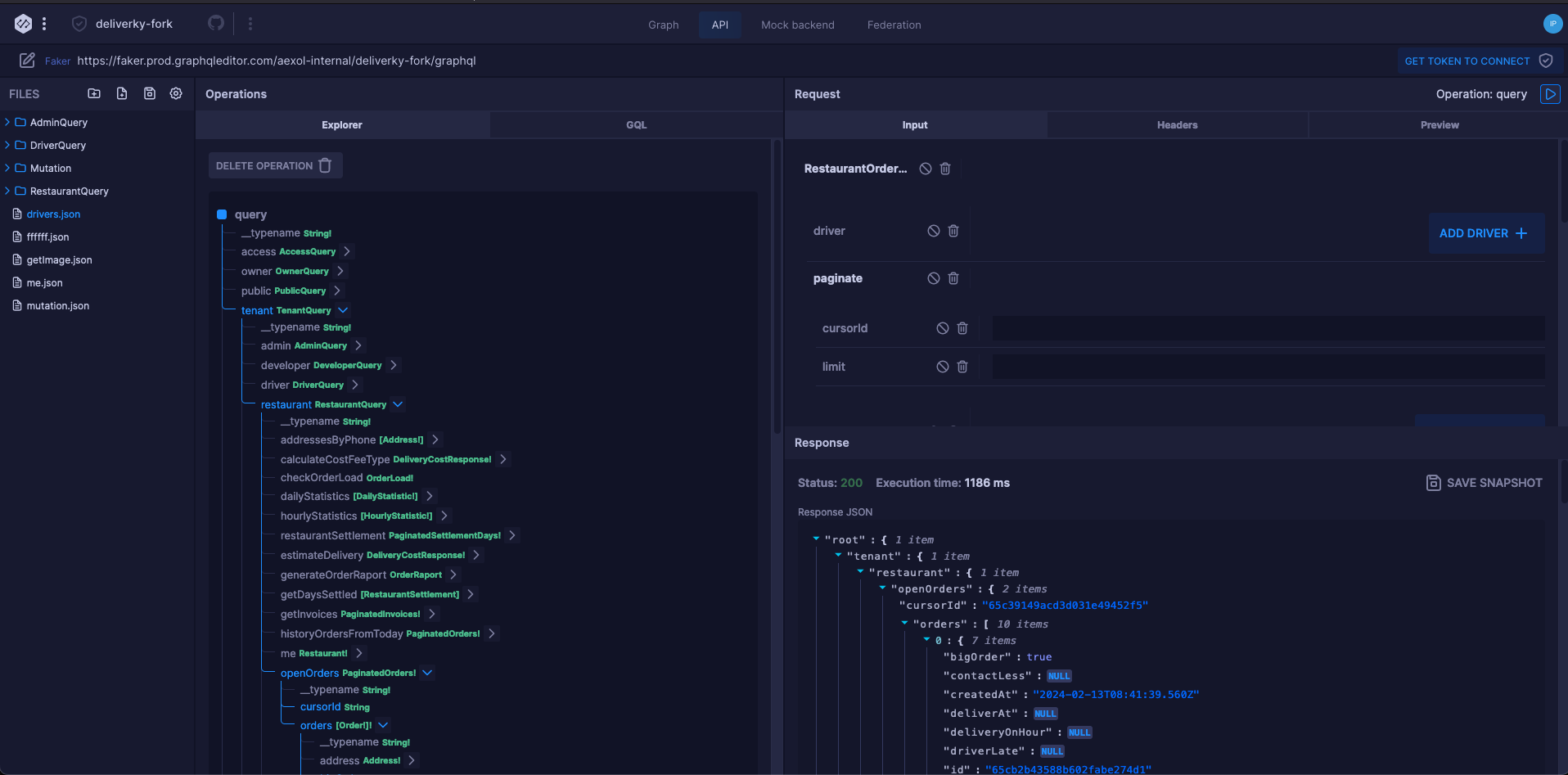Switch to the Mock backend tab
This screenshot has width=1568, height=775.
tap(797, 25)
